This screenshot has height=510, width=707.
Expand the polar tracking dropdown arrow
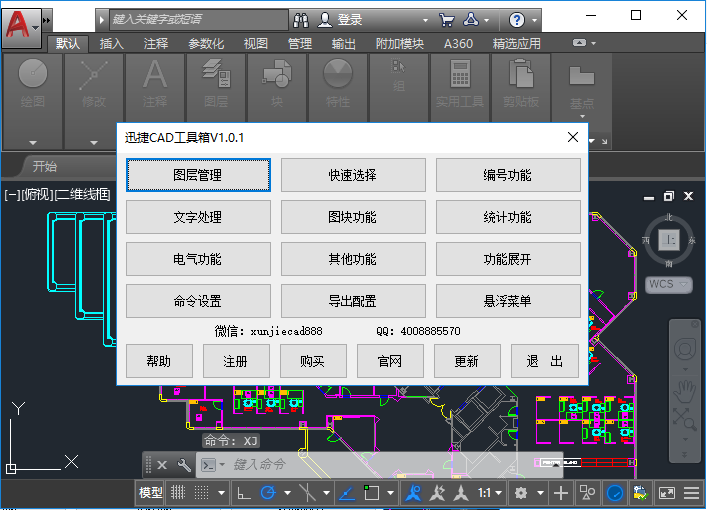pos(287,493)
